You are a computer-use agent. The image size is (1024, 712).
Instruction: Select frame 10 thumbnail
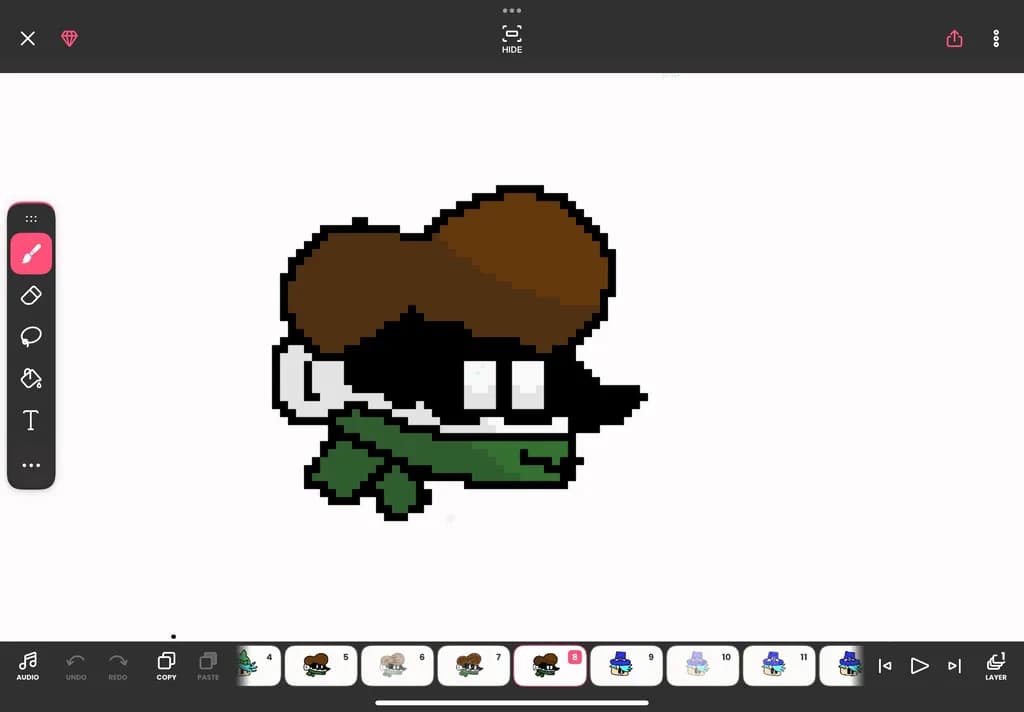point(703,666)
